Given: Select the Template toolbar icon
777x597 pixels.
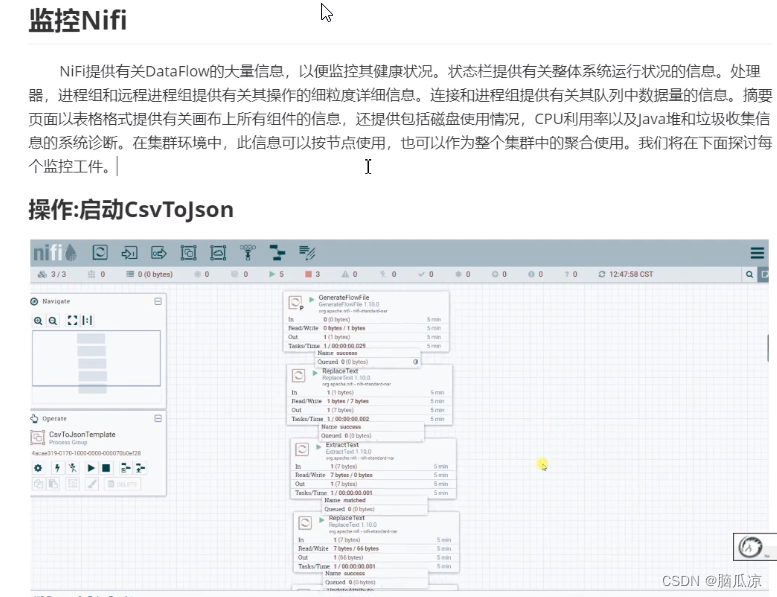Looking at the screenshot, I should pos(278,252).
